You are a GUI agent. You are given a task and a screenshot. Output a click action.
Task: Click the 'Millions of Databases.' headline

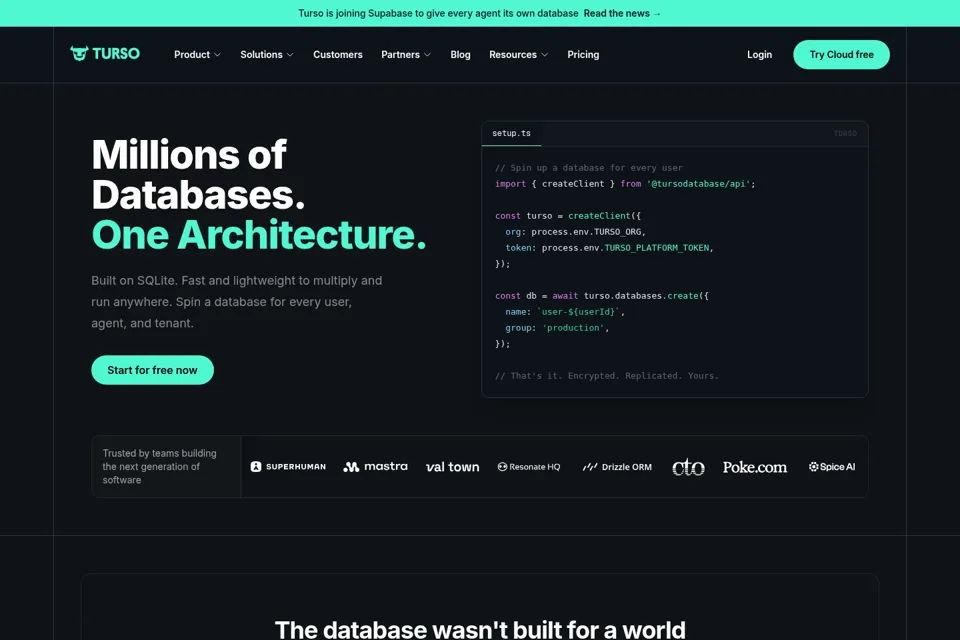pos(198,174)
